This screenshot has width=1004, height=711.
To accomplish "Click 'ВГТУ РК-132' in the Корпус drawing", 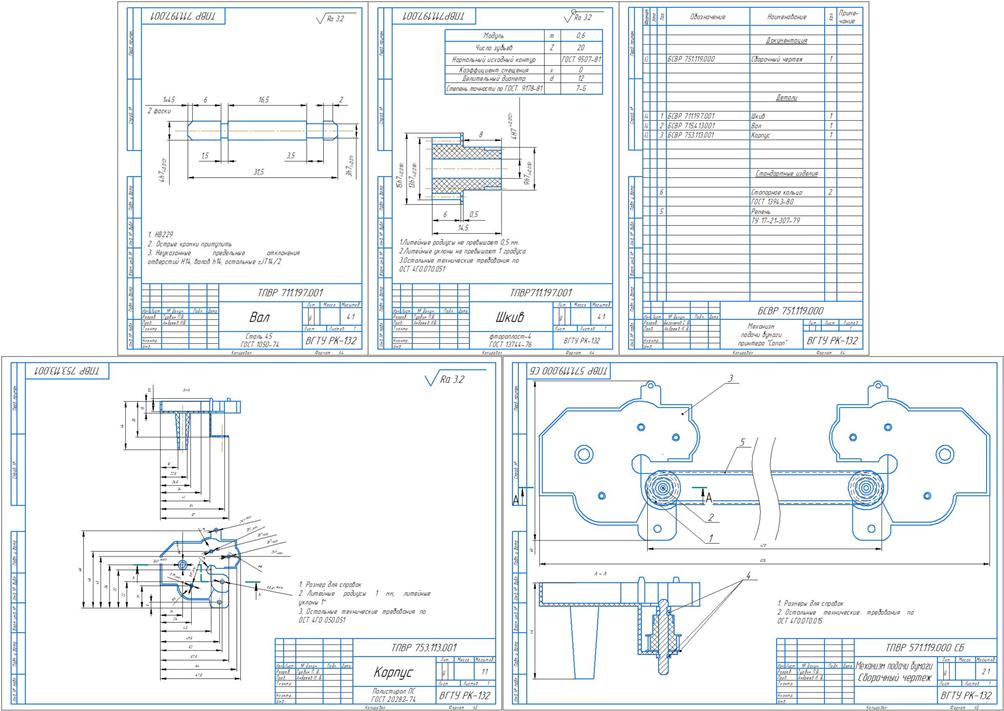I will coord(465,695).
